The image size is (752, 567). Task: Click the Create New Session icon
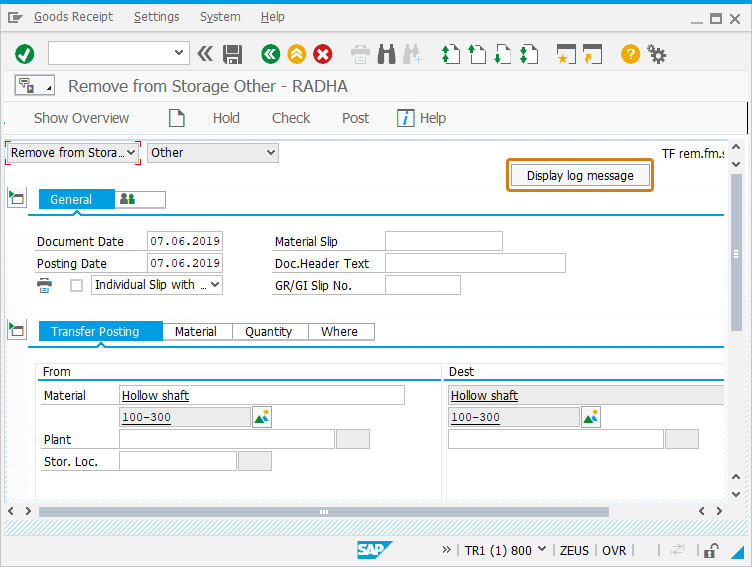(566, 54)
